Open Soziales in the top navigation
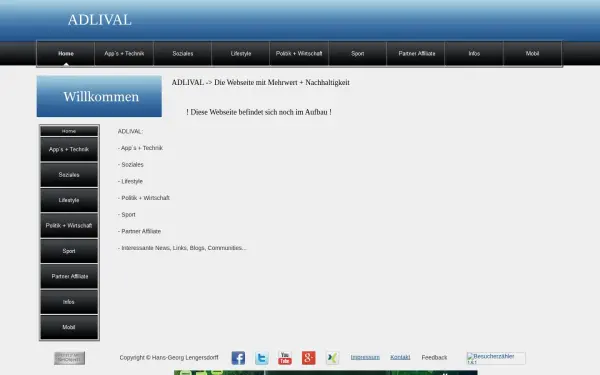The height and width of the screenshot is (375, 600). (x=183, y=54)
